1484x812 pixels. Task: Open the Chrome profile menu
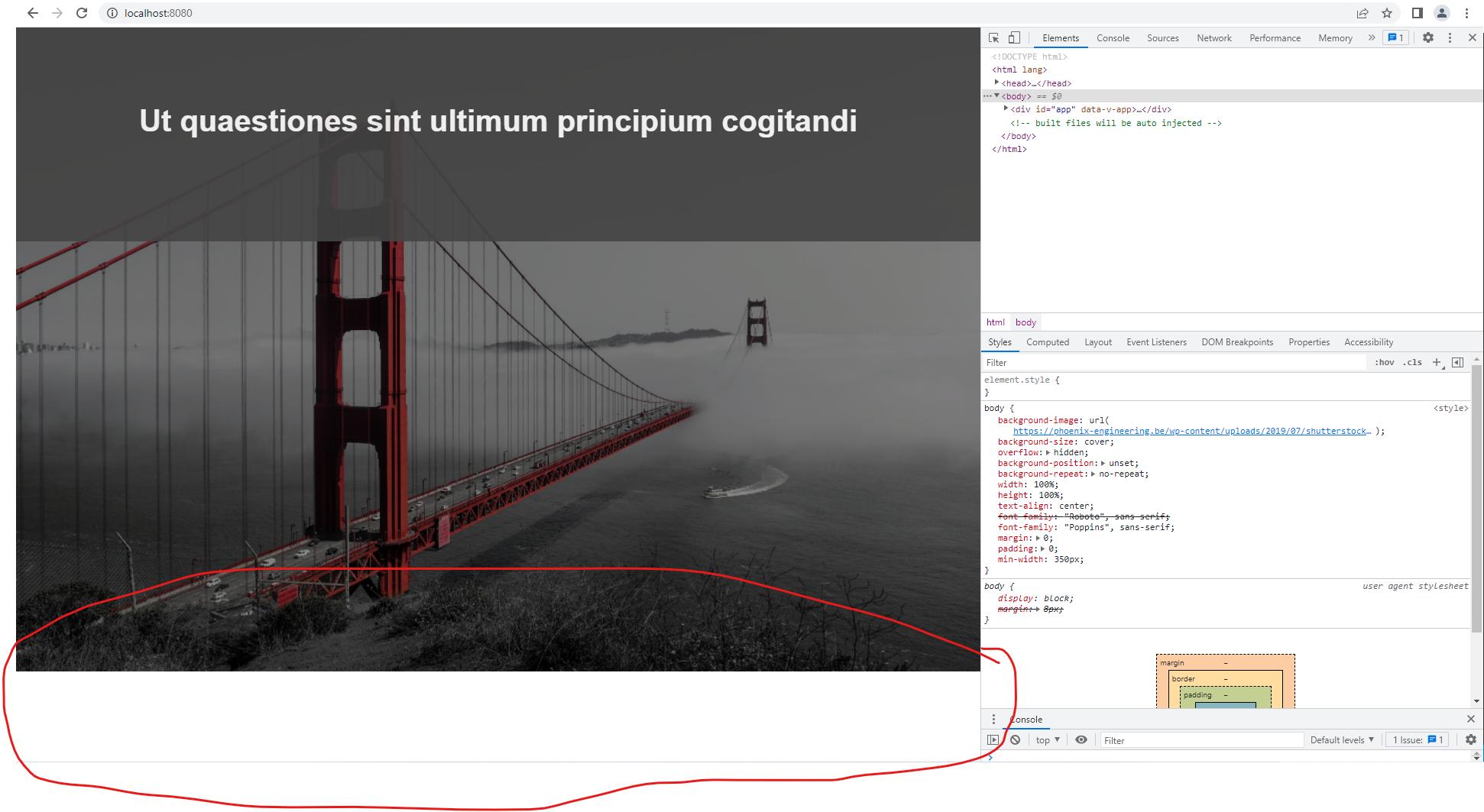pyautogui.click(x=1442, y=13)
